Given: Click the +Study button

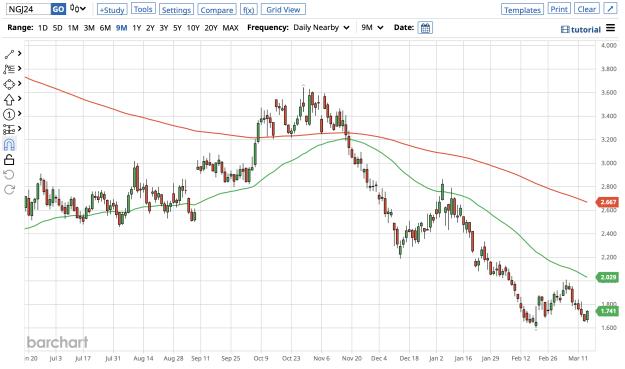Looking at the screenshot, I should click(112, 10).
